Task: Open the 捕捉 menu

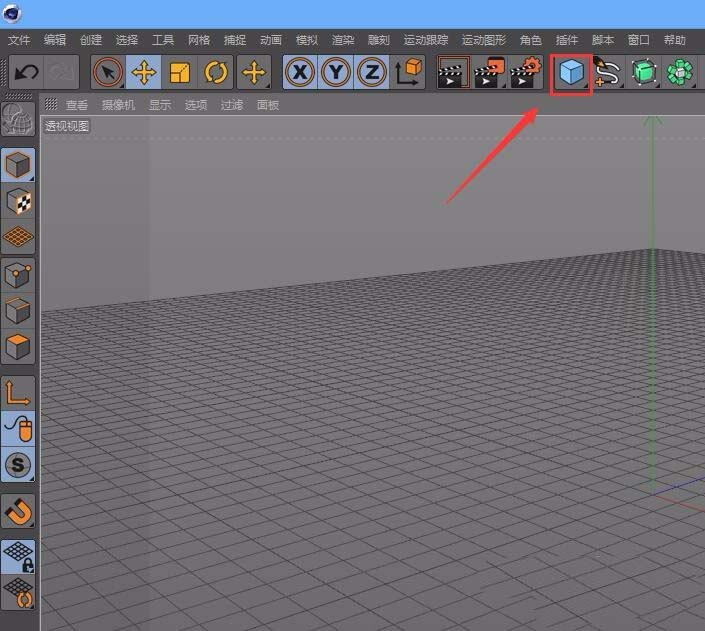Action: coord(235,40)
